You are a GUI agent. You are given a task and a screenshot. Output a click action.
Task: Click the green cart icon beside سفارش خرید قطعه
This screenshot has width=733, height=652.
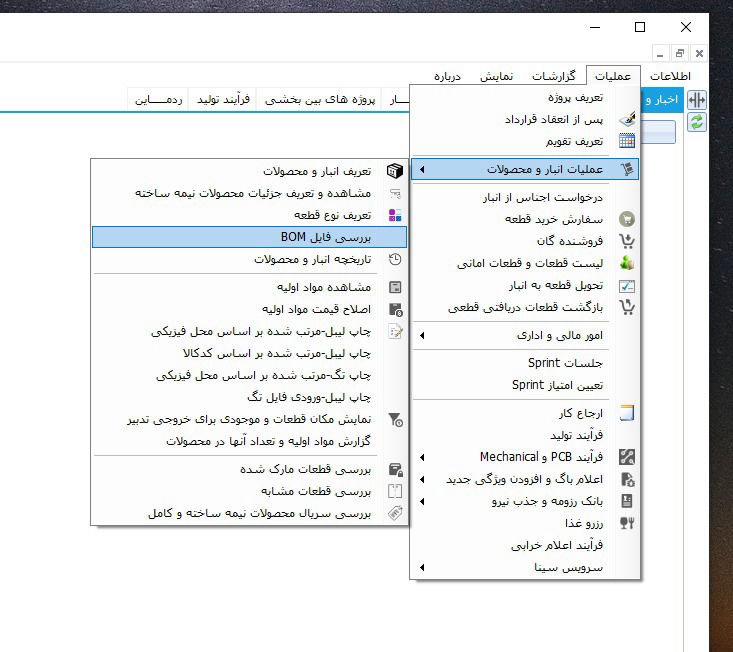[627, 219]
